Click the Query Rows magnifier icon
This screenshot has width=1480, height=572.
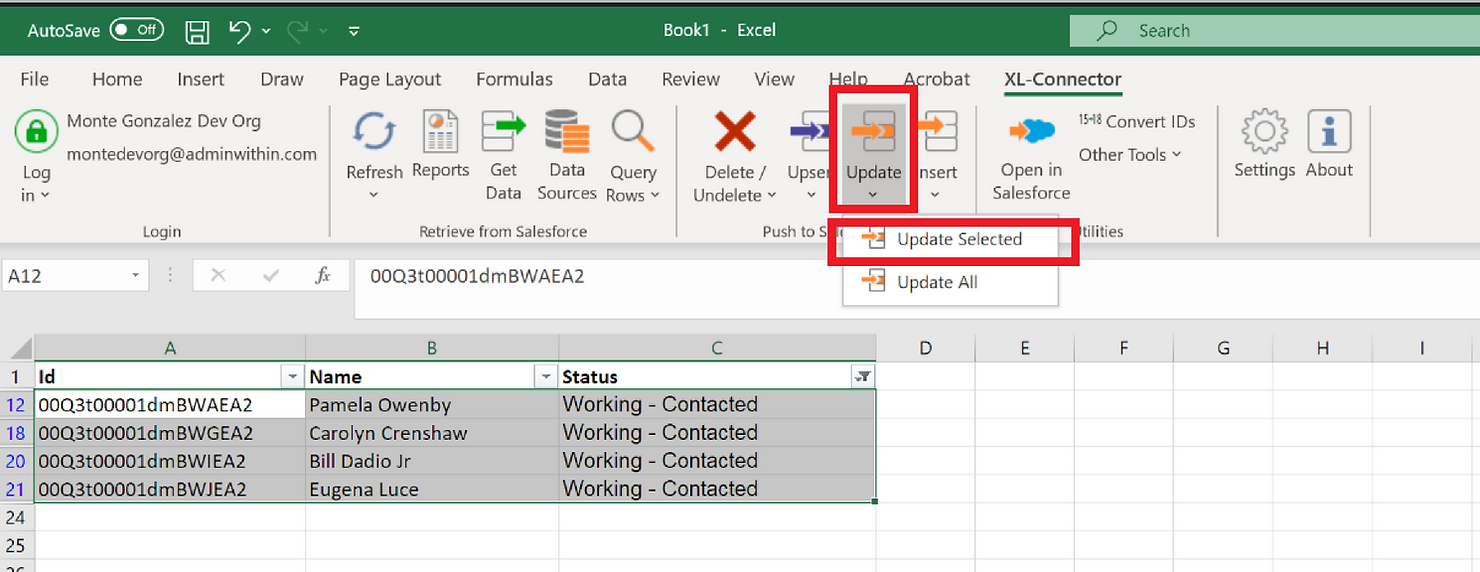pyautogui.click(x=633, y=132)
